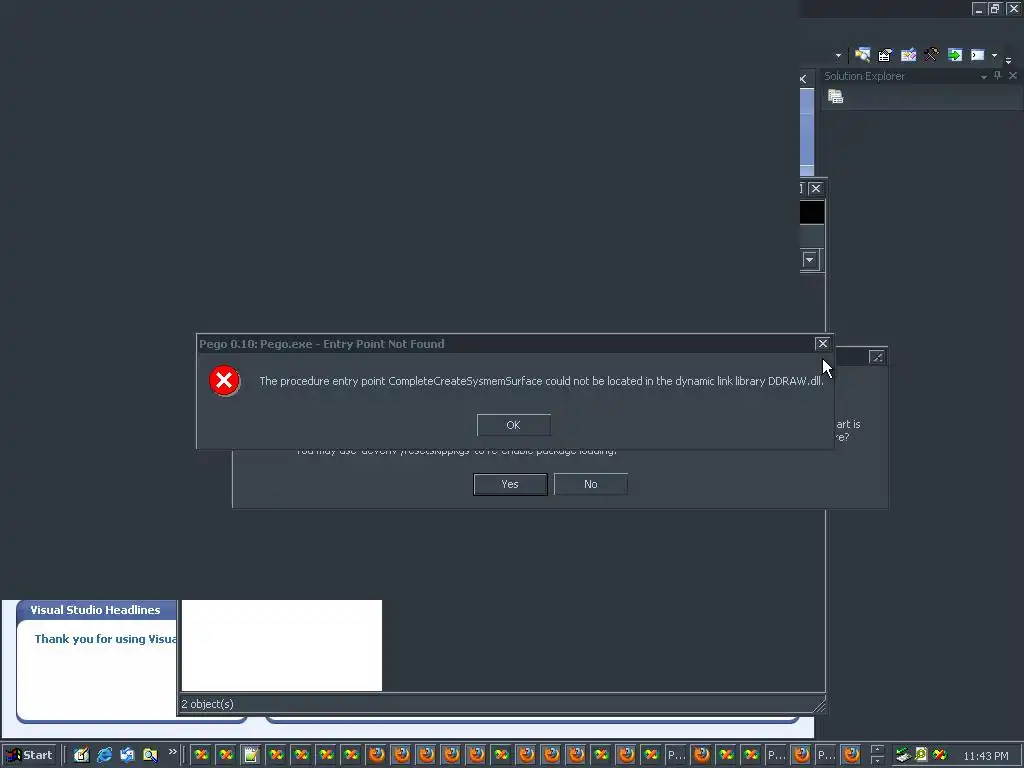Open Solution Explorer window position menu
Image resolution: width=1024 pixels, height=768 pixels.
[984, 76]
